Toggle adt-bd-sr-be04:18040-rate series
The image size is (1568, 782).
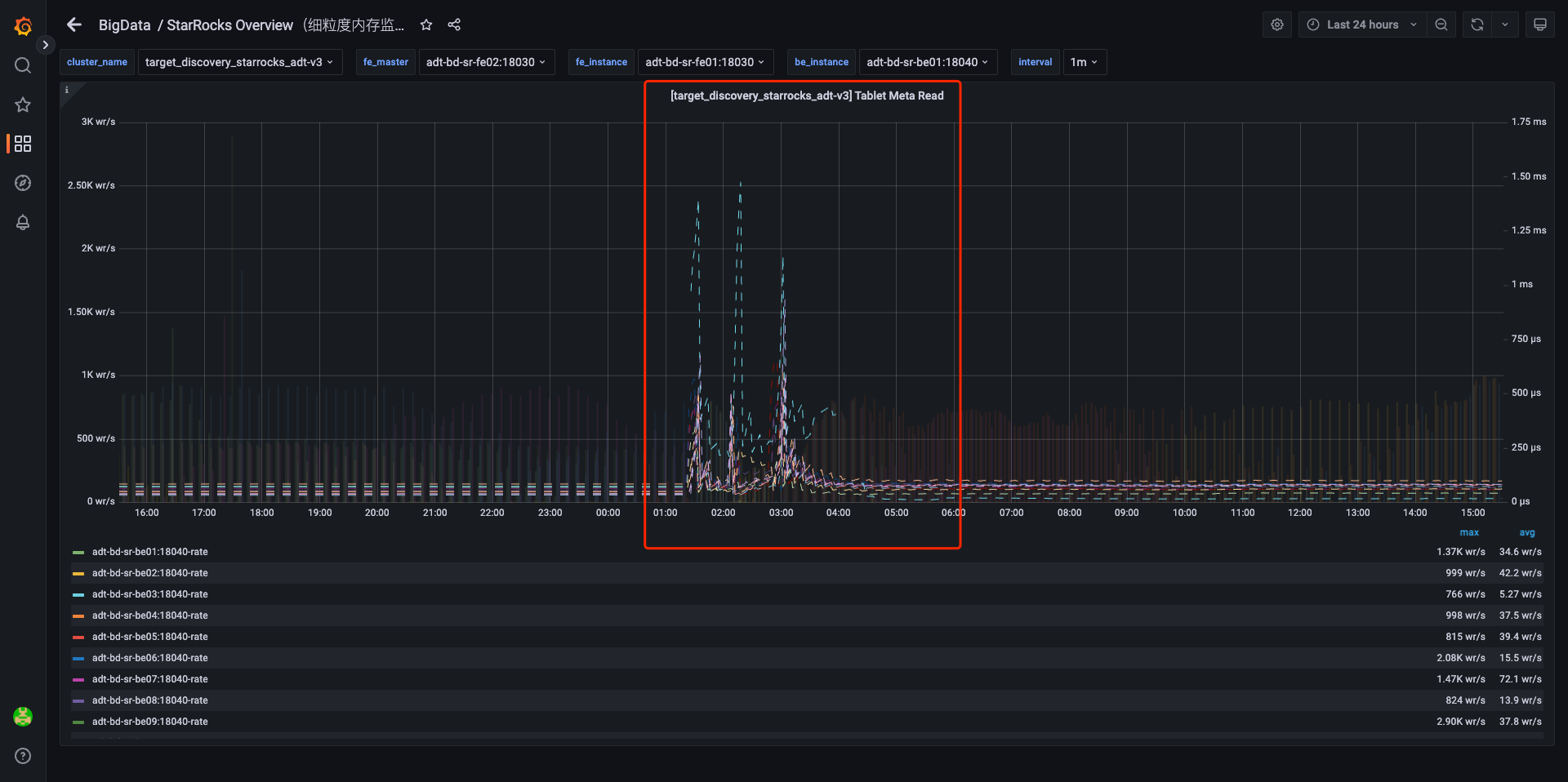[149, 615]
